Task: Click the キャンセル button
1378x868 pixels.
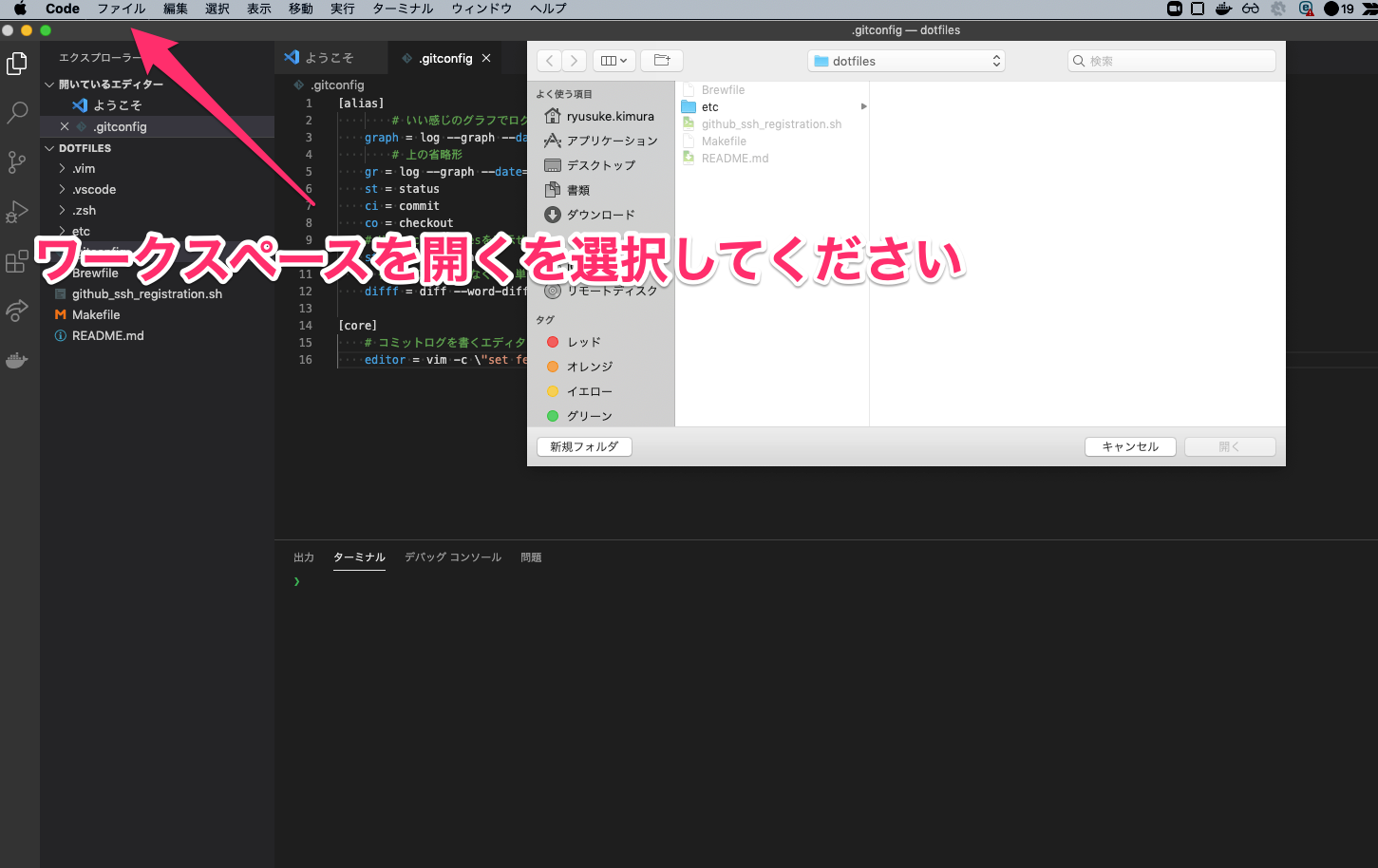Action: click(1130, 446)
